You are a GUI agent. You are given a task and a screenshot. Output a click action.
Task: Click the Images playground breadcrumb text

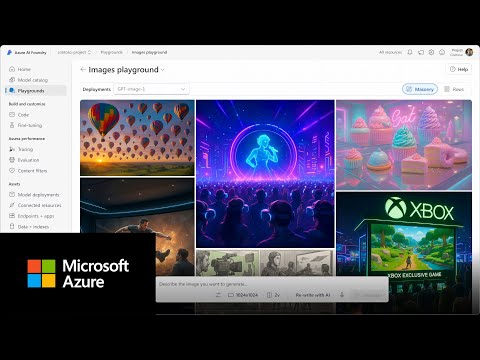(149, 52)
